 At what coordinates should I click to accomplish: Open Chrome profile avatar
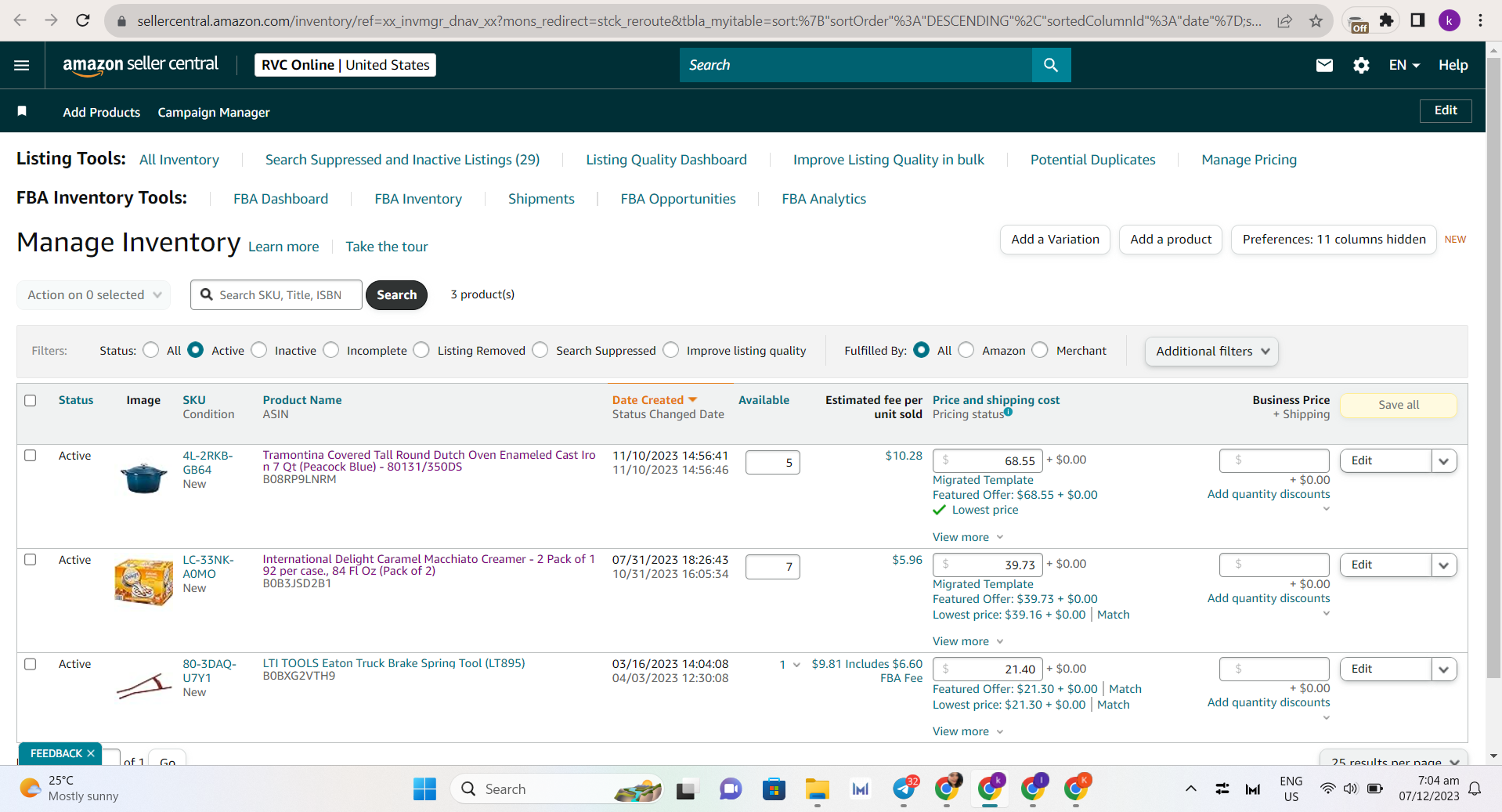tap(1449, 20)
